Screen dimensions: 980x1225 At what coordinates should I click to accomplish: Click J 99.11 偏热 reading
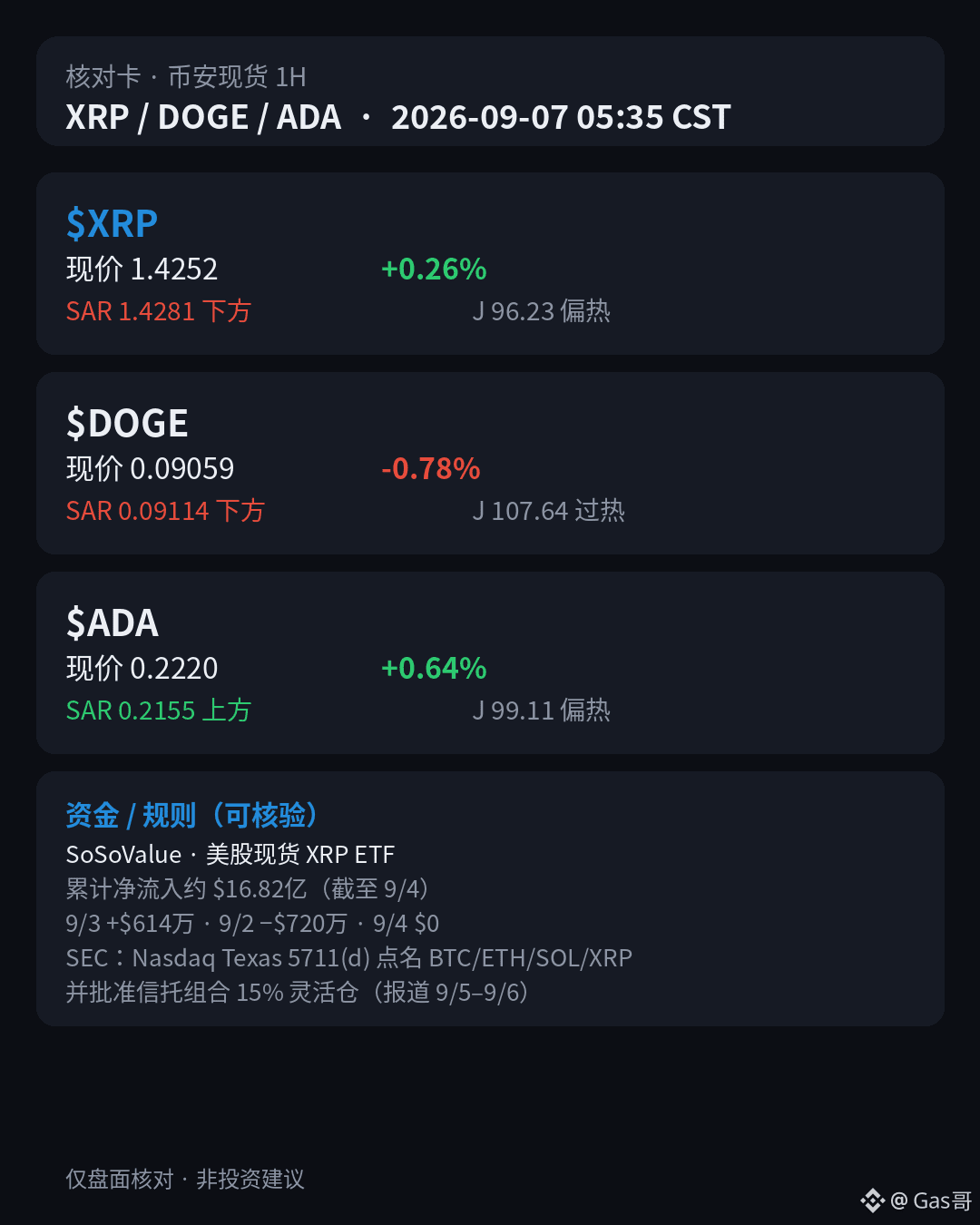(x=542, y=710)
